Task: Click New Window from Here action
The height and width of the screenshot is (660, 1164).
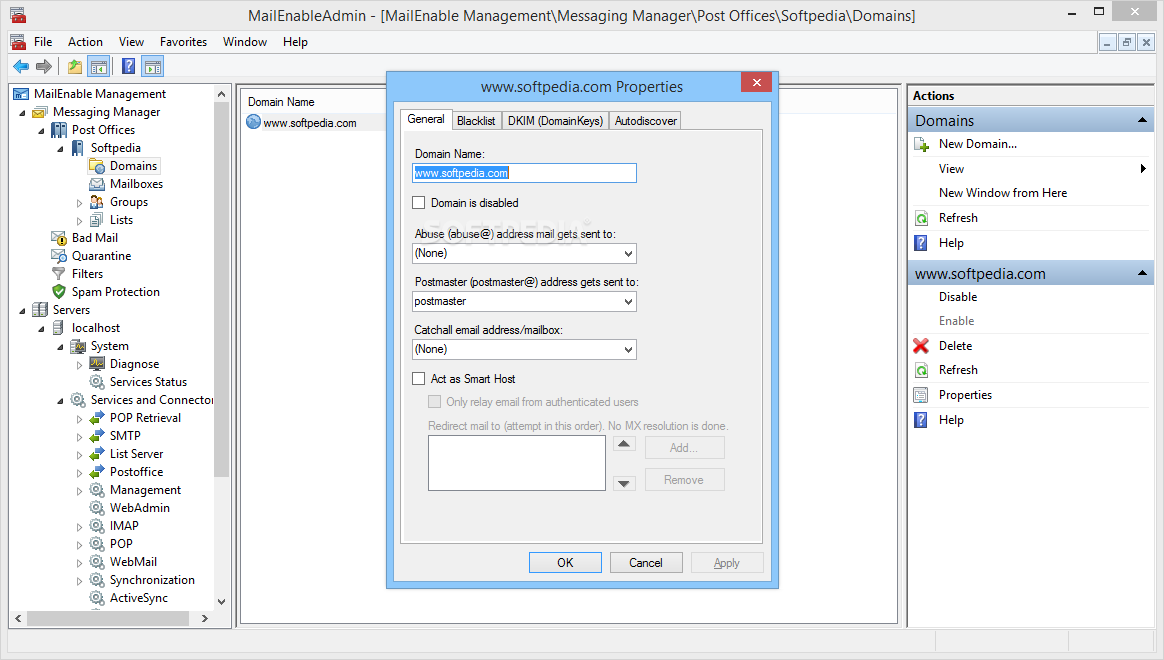Action: click(1003, 193)
